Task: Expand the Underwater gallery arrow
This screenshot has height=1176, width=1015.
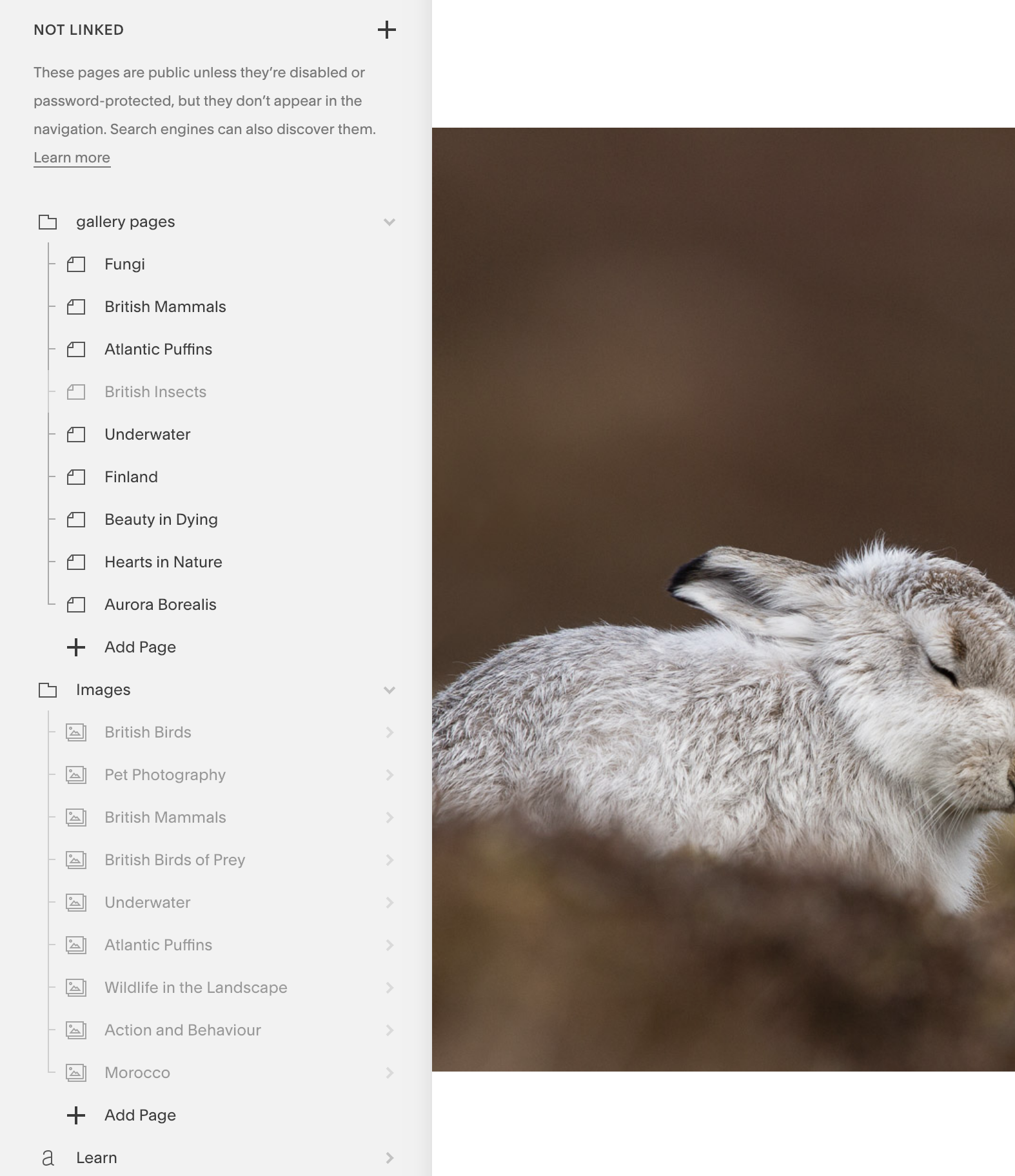Action: (389, 903)
